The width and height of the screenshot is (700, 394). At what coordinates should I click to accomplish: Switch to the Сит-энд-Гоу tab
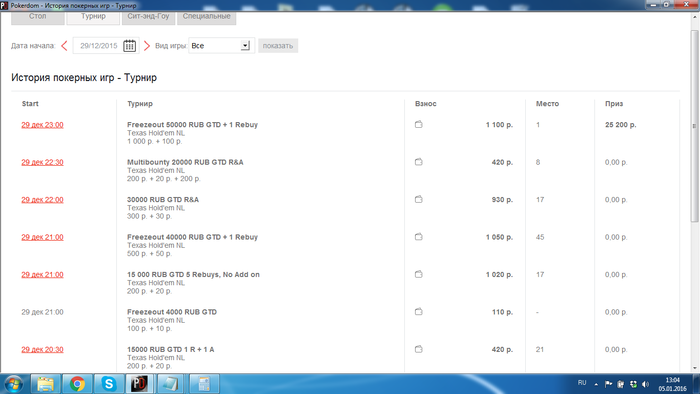(148, 17)
